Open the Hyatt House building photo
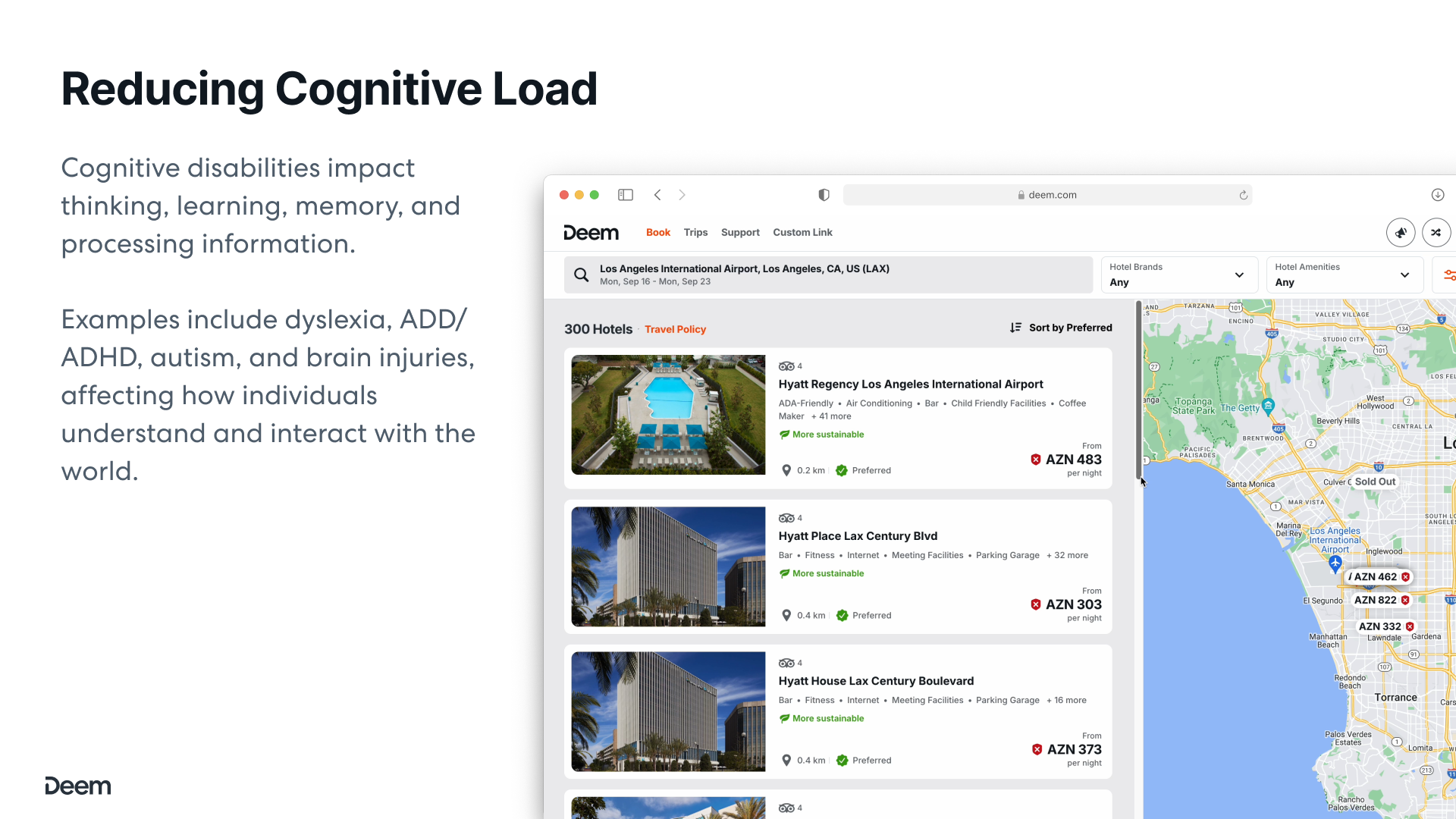Screen dimensions: 1456x819 click(x=668, y=711)
